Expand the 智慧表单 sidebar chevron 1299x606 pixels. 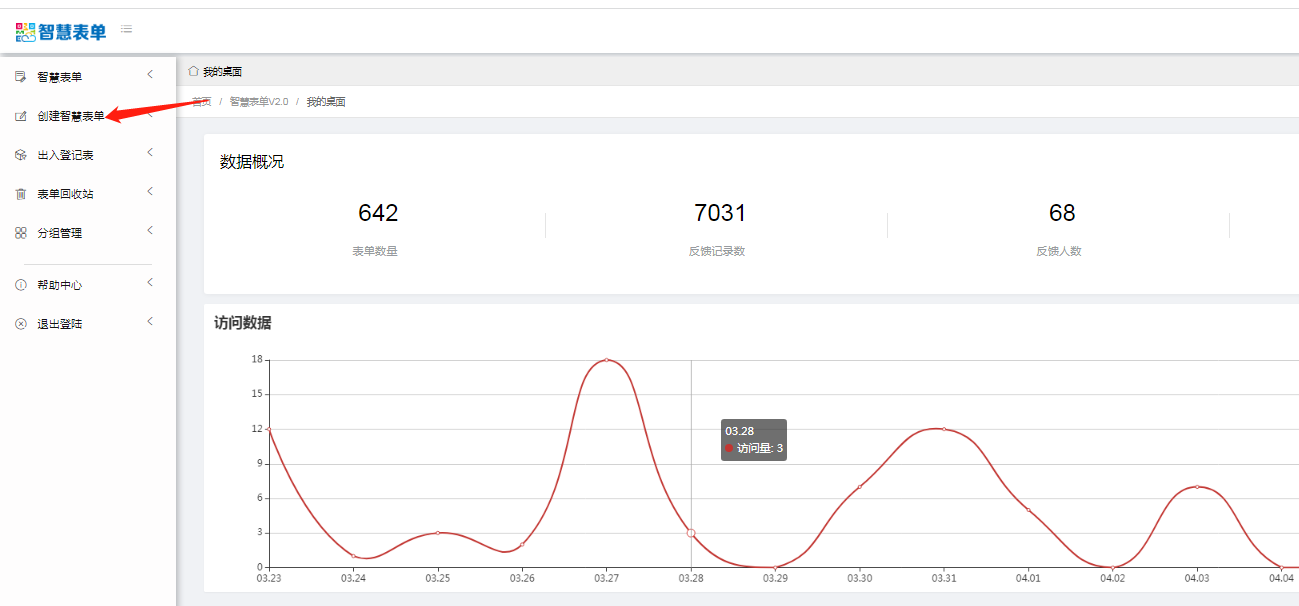(150, 75)
